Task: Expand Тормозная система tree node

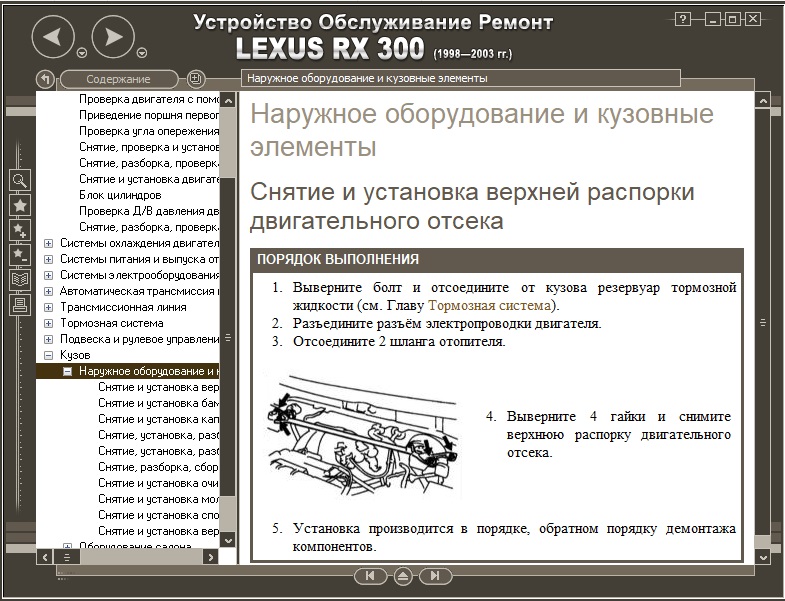Action: click(x=49, y=324)
